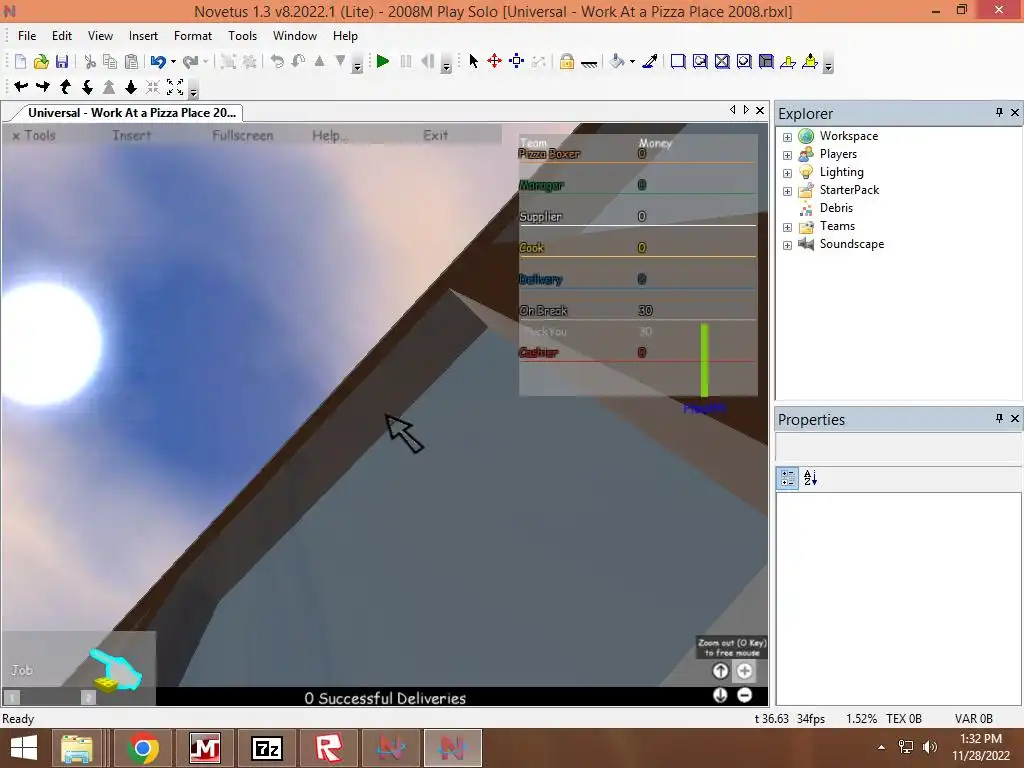Open the Edit menu
Viewport: 1024px width, 768px height.
pos(62,36)
